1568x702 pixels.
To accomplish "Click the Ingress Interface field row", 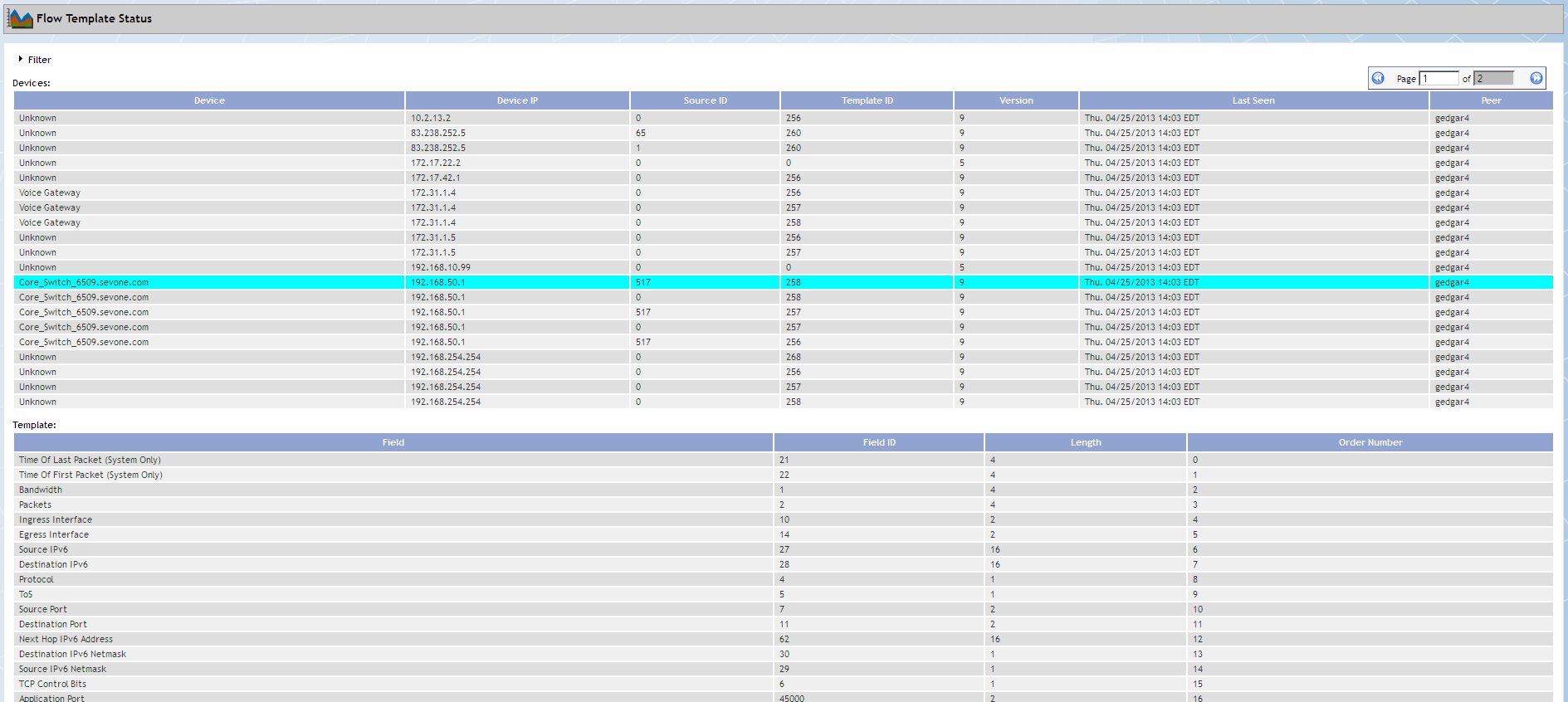I will (x=784, y=519).
